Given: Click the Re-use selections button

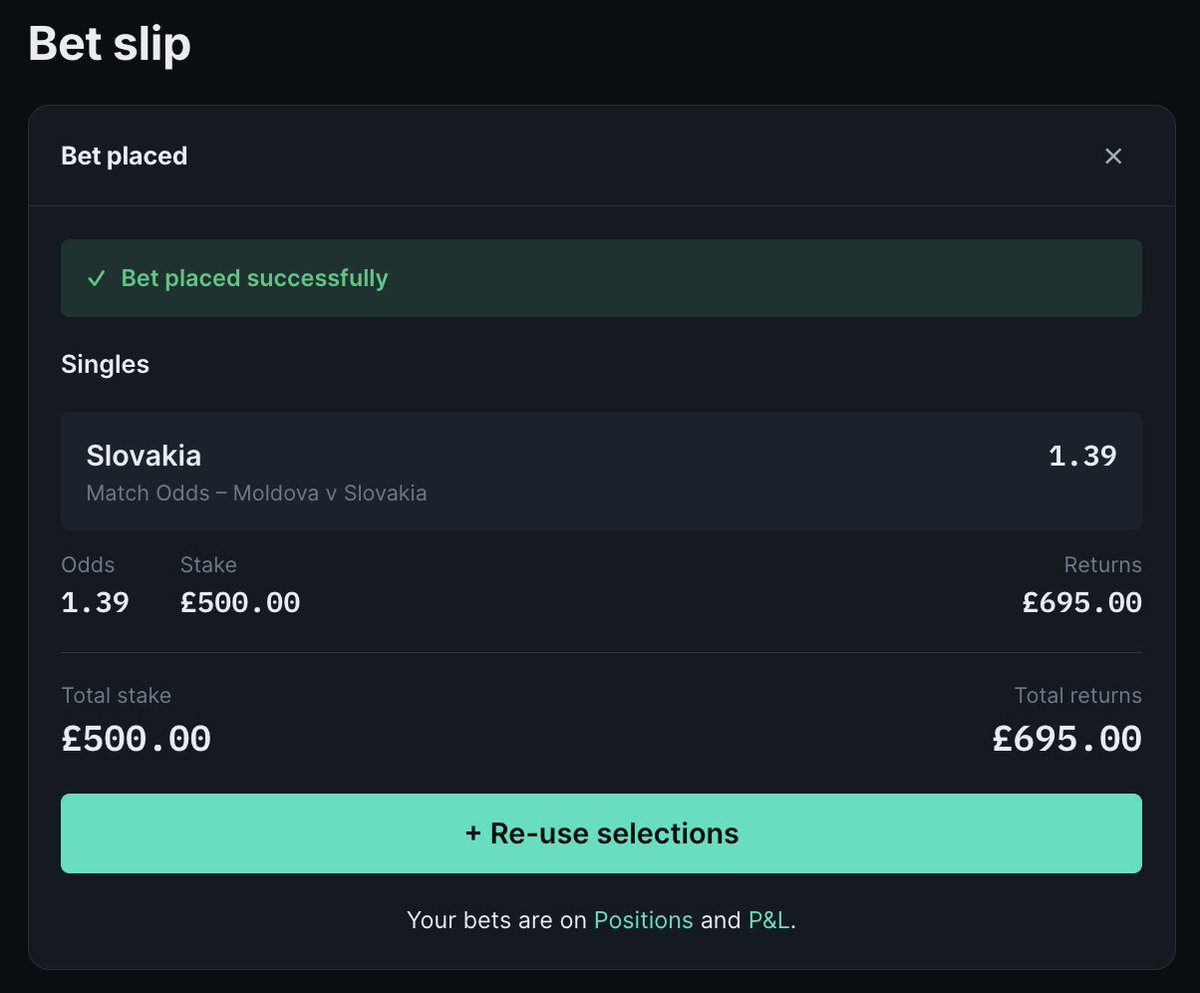Looking at the screenshot, I should point(601,833).
